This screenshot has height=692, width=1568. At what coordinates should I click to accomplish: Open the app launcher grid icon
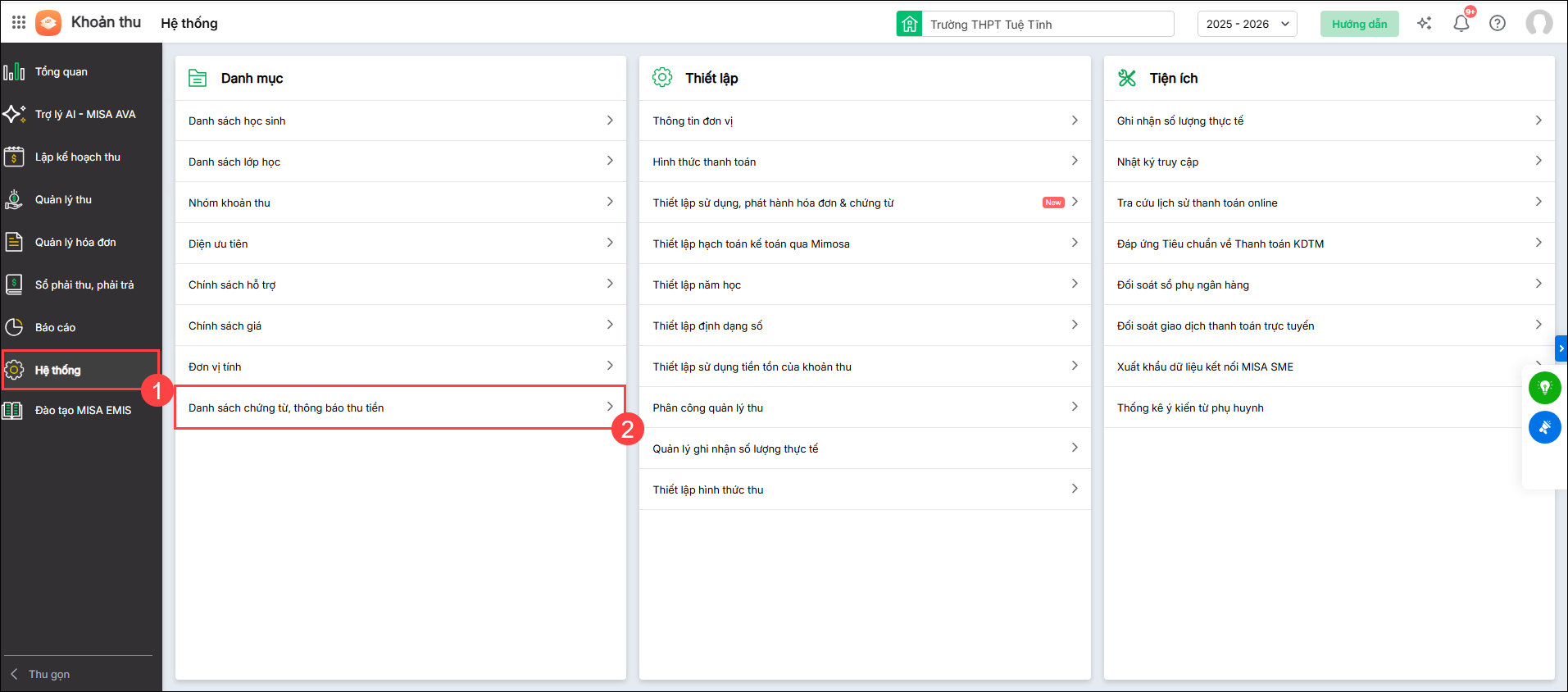click(x=19, y=23)
